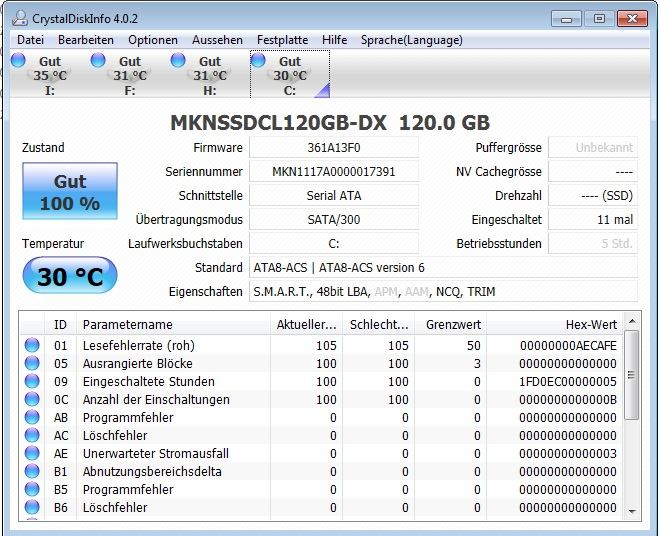Click the blue status orb for drive C:
The height and width of the screenshot is (536, 660).
[258, 60]
